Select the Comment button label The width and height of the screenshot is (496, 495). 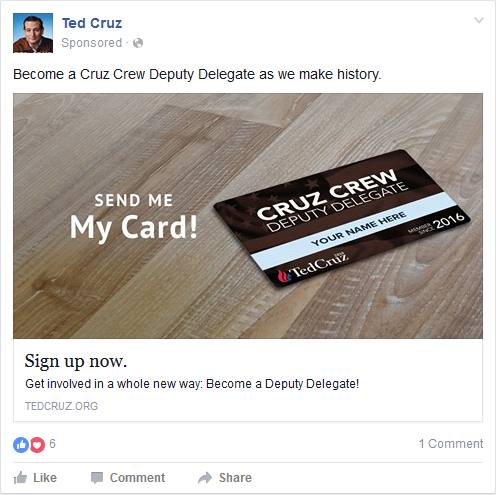point(137,478)
